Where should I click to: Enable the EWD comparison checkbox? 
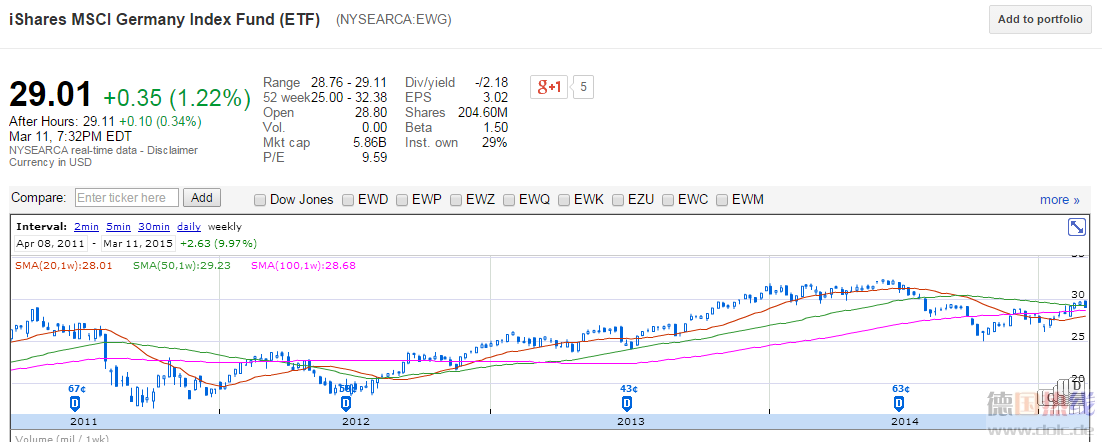pos(348,200)
